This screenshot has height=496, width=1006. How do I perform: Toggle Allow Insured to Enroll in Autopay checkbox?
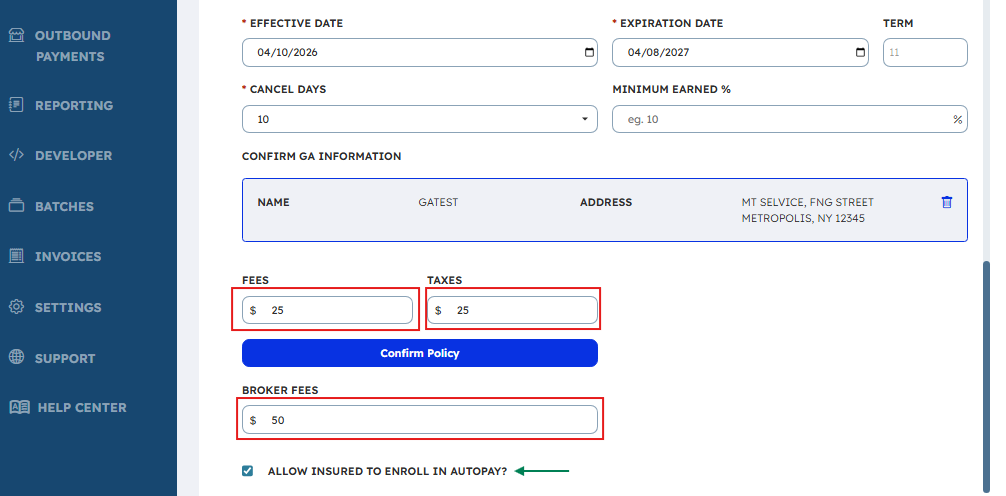(248, 471)
